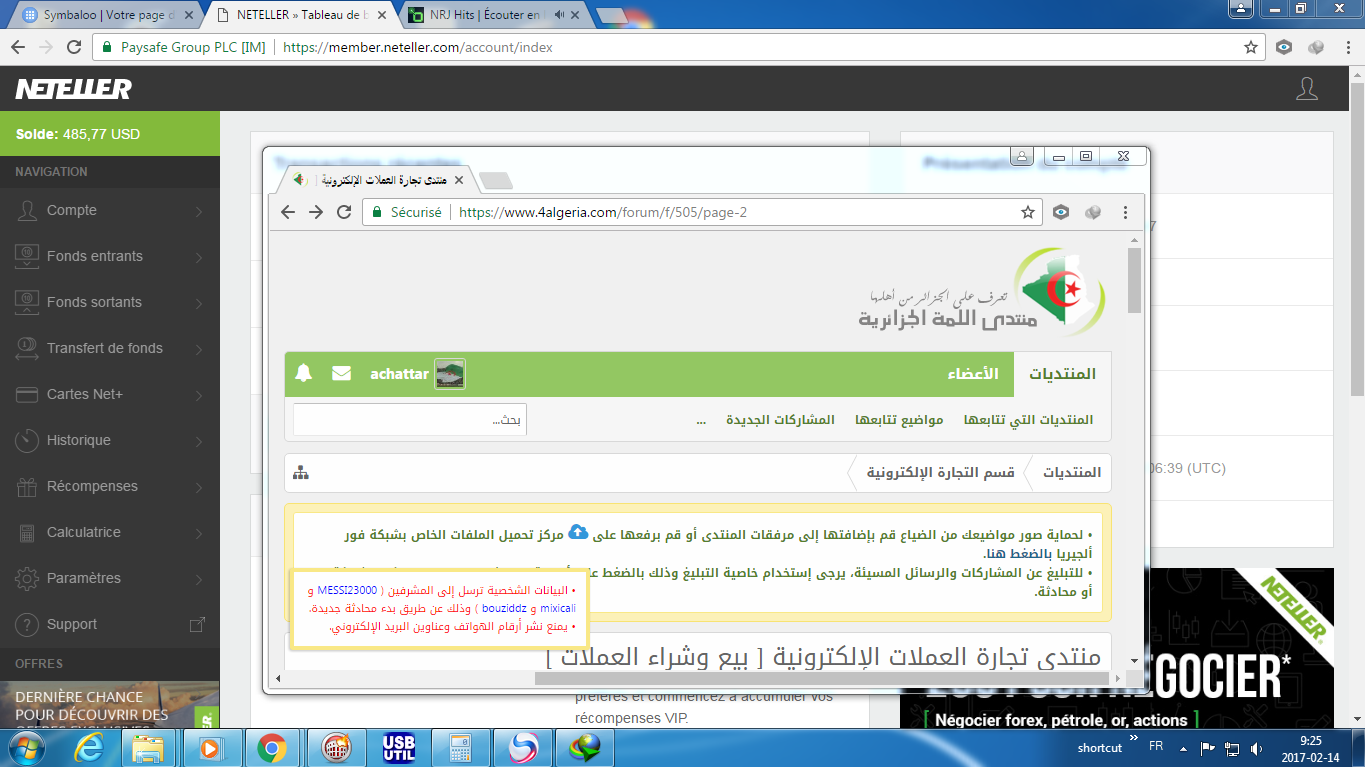Image resolution: width=1365 pixels, height=767 pixels.
Task: Click the MESSI23000 moderator link
Action: 348,590
